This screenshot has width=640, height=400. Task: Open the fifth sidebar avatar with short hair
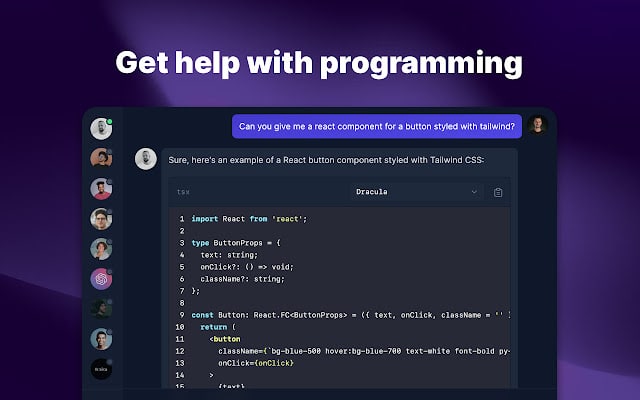point(101,249)
